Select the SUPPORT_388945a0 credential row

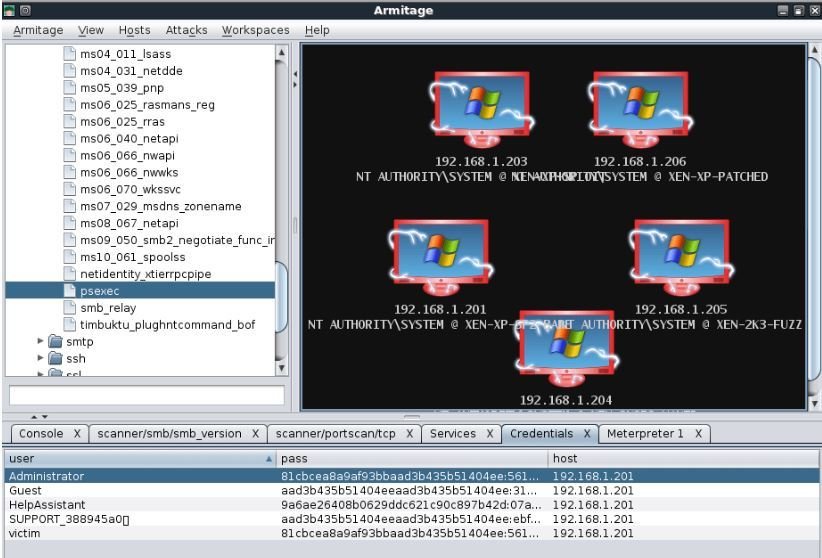pos(412,519)
